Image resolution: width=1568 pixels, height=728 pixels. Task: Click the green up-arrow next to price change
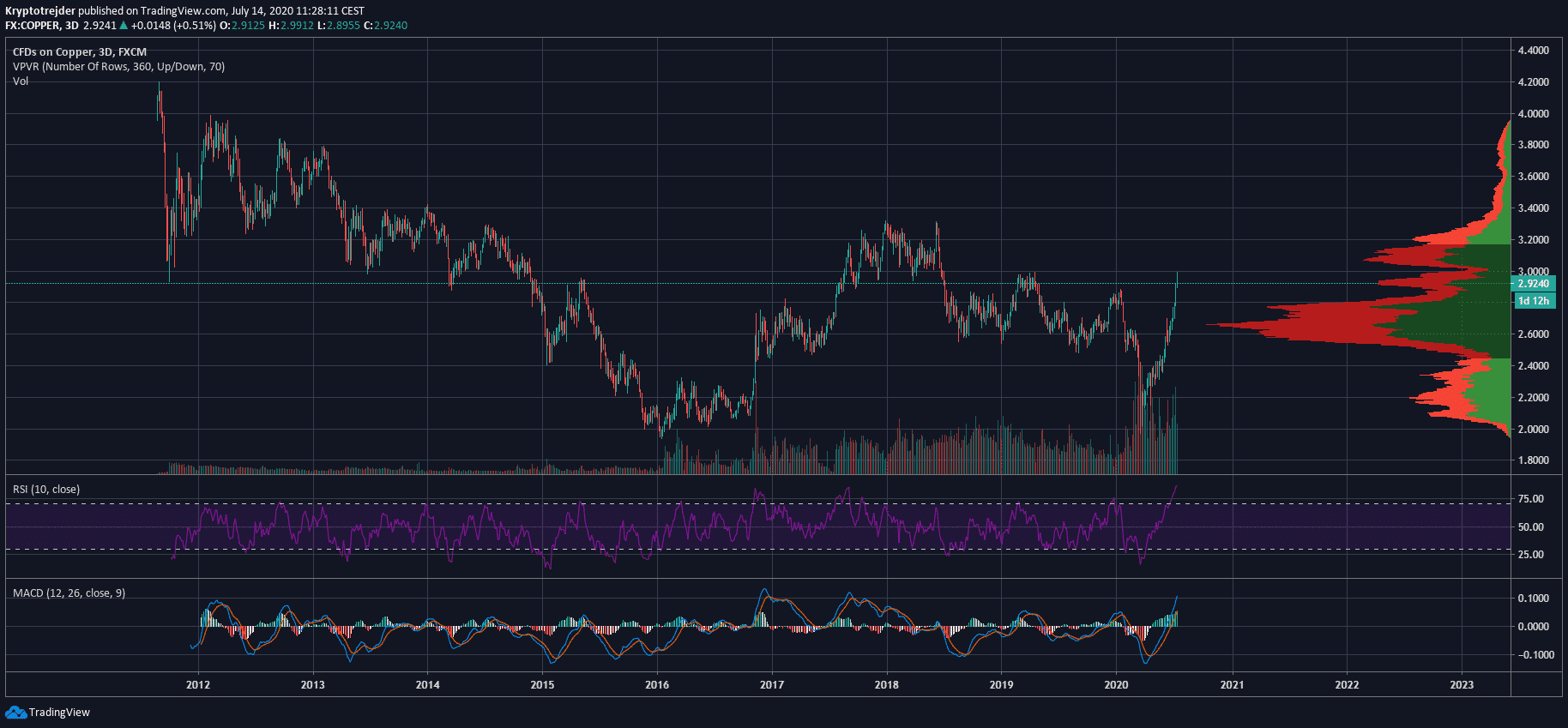[124, 26]
